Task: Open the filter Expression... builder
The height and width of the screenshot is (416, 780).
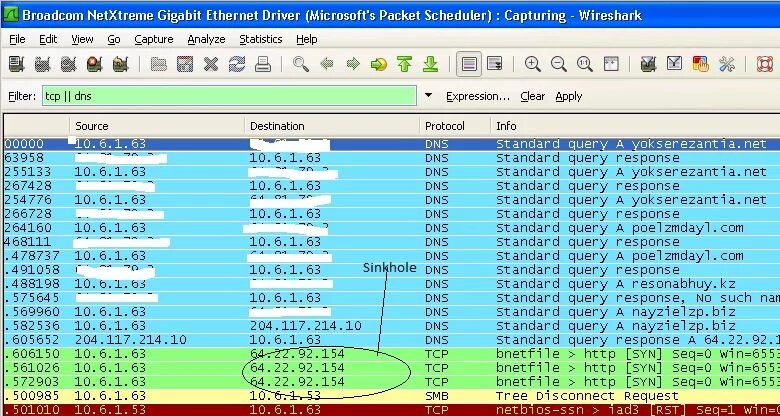Action: [x=478, y=96]
